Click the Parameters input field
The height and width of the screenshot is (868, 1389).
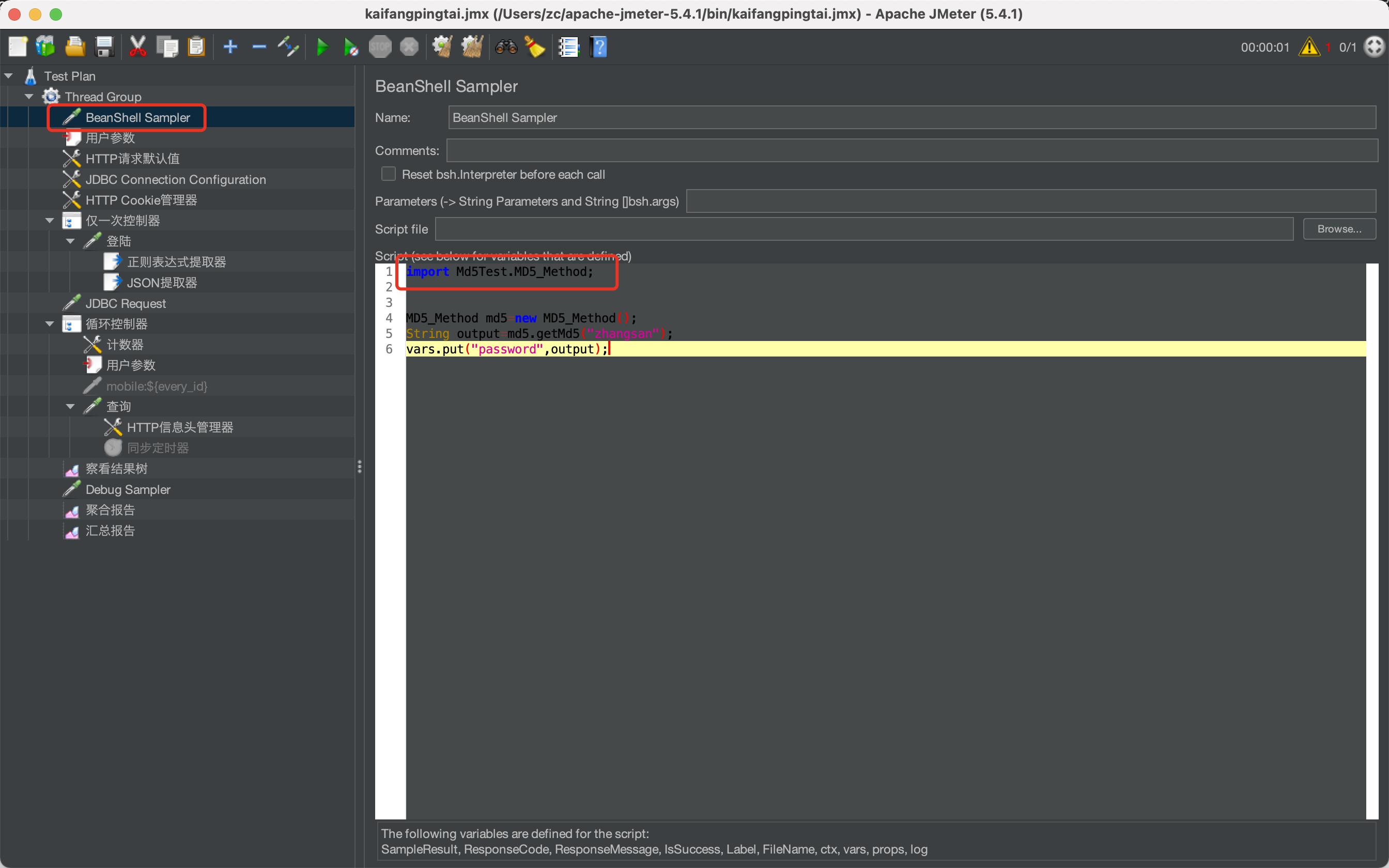coord(1031,202)
